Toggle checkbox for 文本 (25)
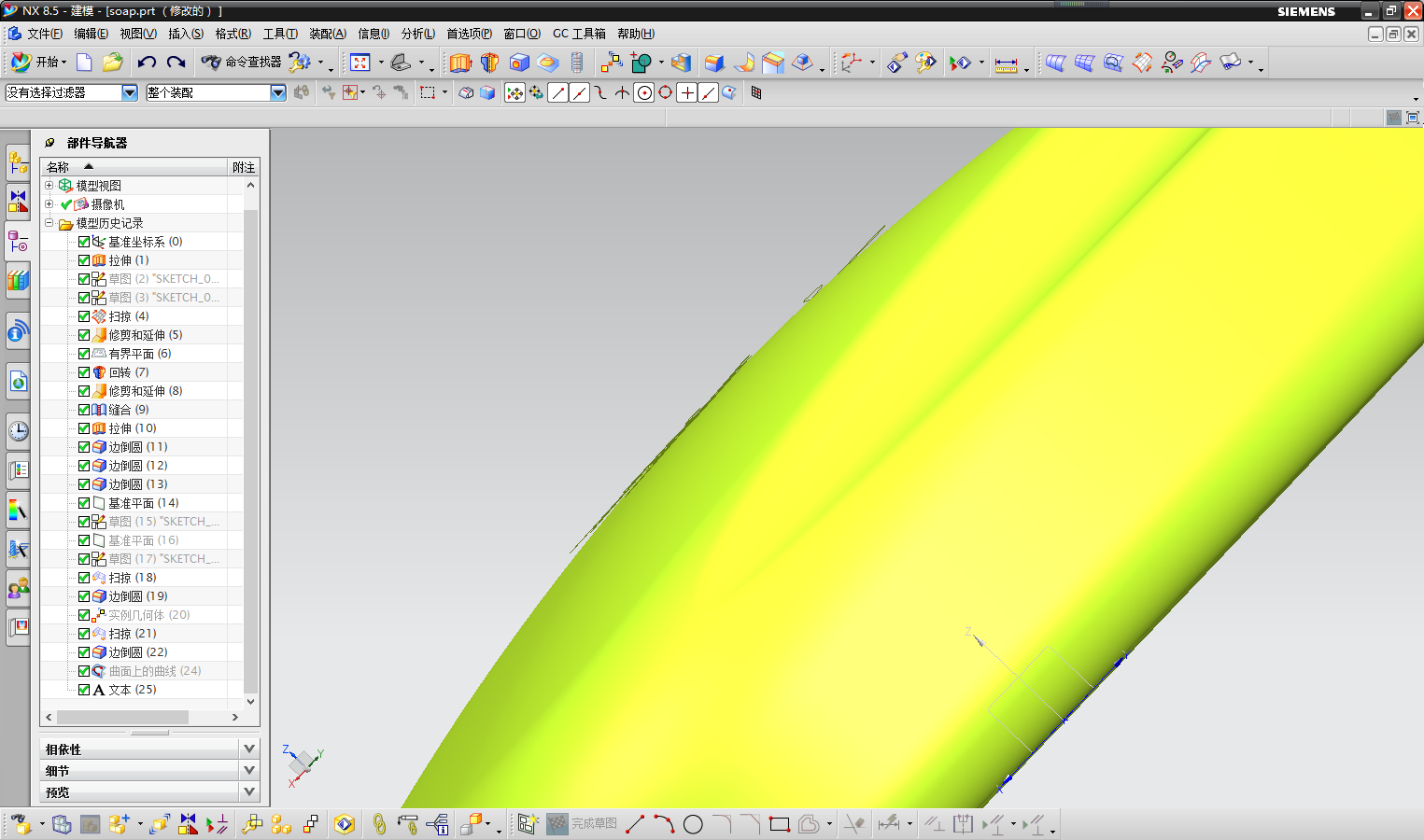This screenshot has height=840, width=1424. [84, 690]
